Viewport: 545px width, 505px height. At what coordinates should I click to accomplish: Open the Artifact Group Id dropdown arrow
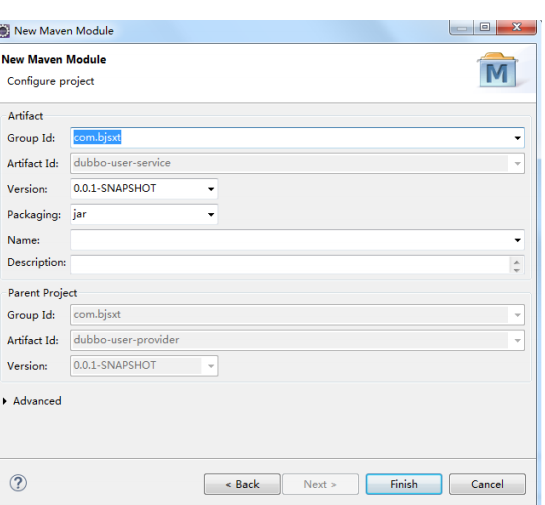[517, 138]
